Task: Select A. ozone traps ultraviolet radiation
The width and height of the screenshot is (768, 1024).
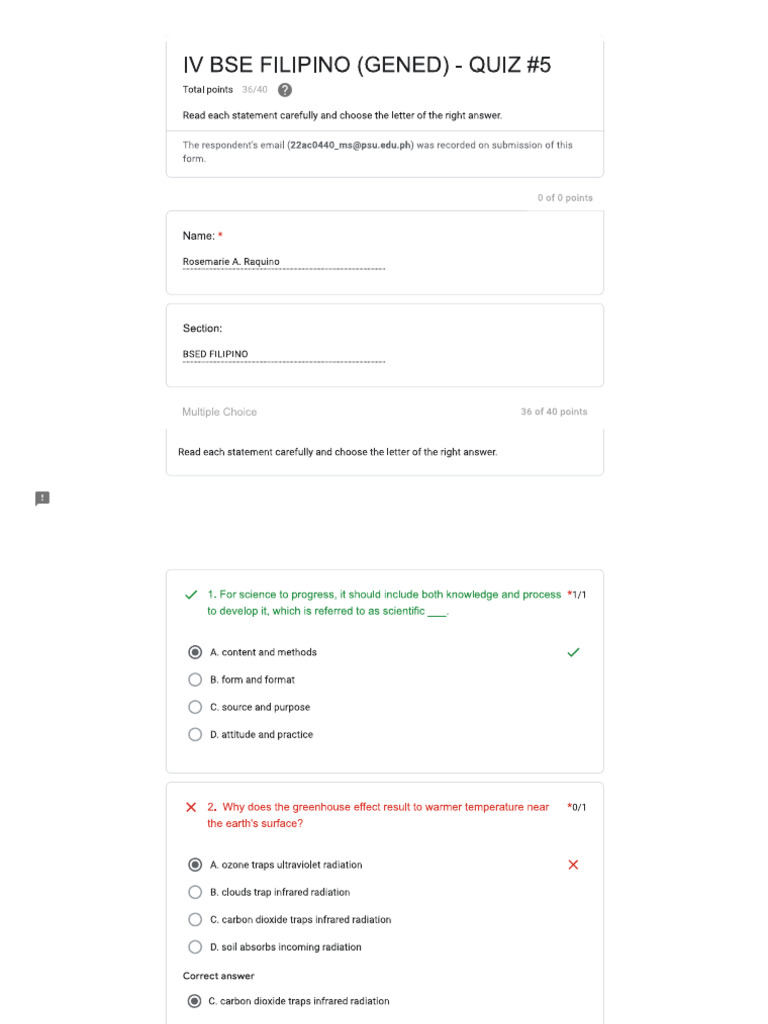Action: [x=195, y=865]
